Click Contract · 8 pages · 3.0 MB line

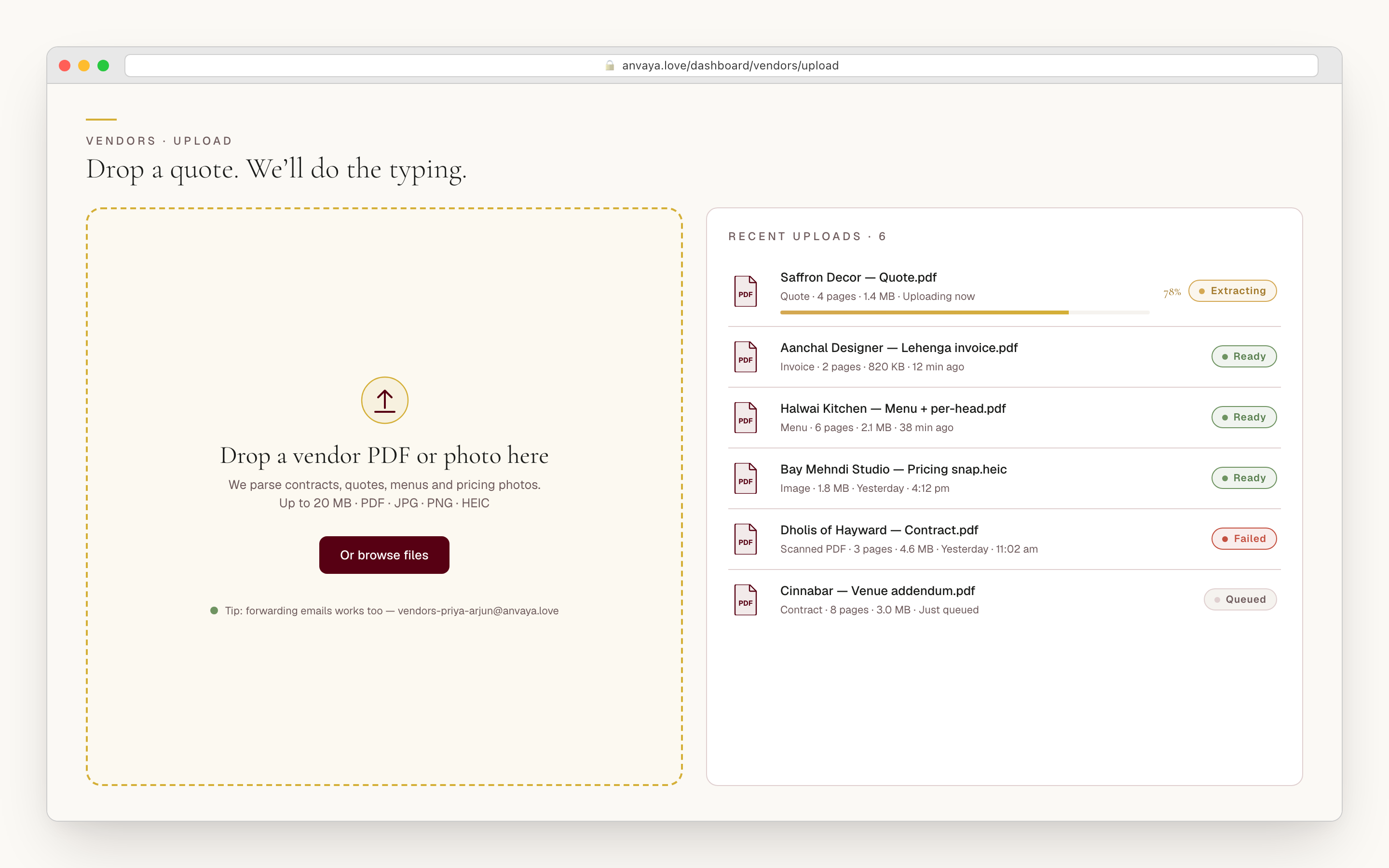pyautogui.click(x=879, y=610)
